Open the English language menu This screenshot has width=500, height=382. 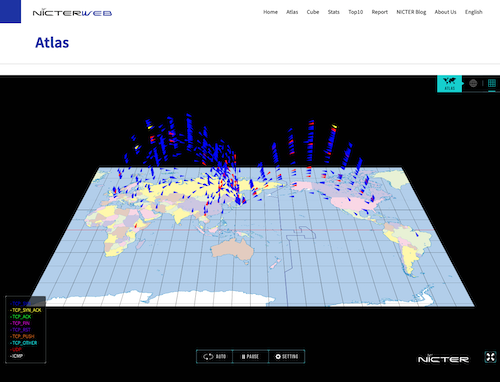[x=474, y=12]
